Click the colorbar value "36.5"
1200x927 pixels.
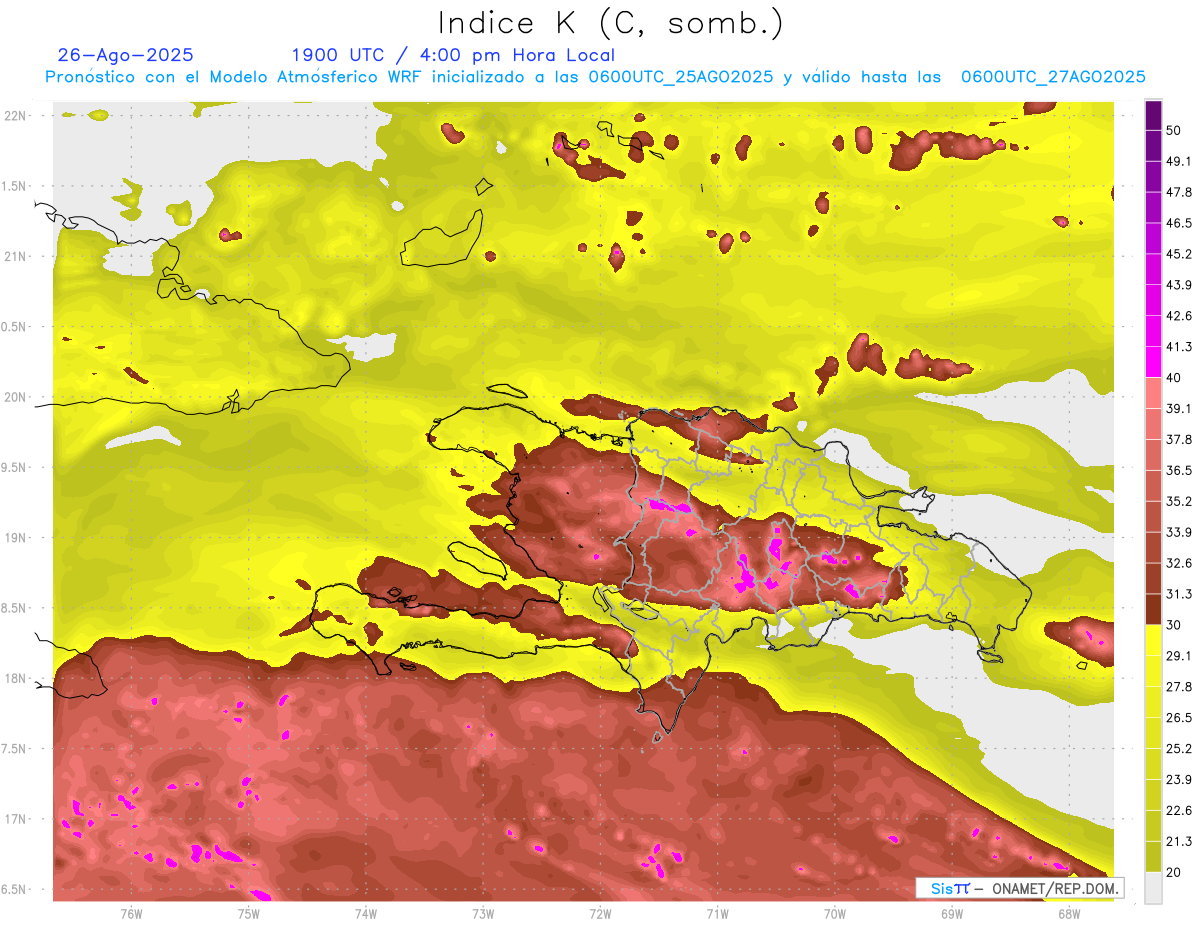(1179, 470)
